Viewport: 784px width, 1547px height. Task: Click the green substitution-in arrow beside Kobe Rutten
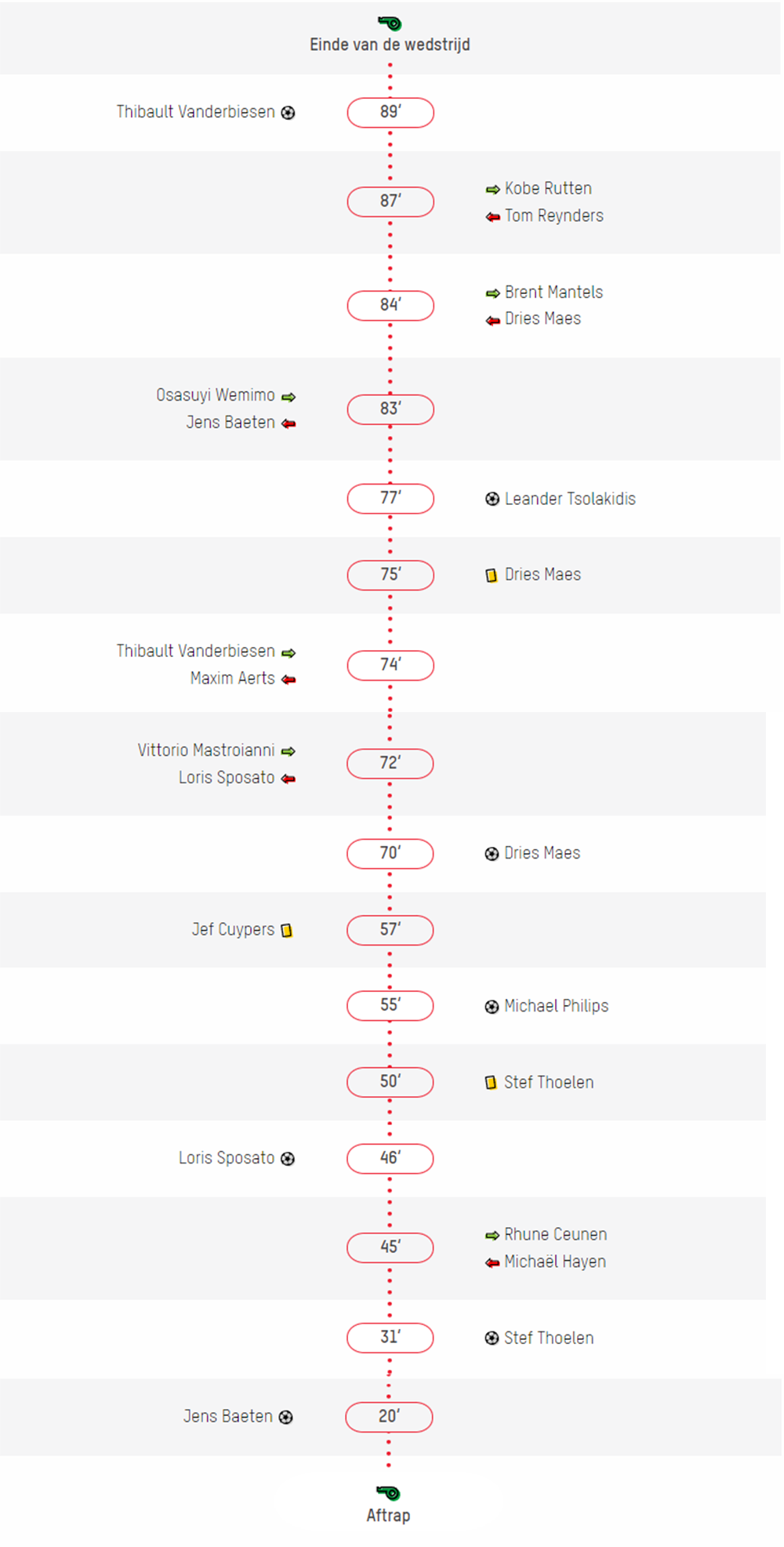(493, 190)
